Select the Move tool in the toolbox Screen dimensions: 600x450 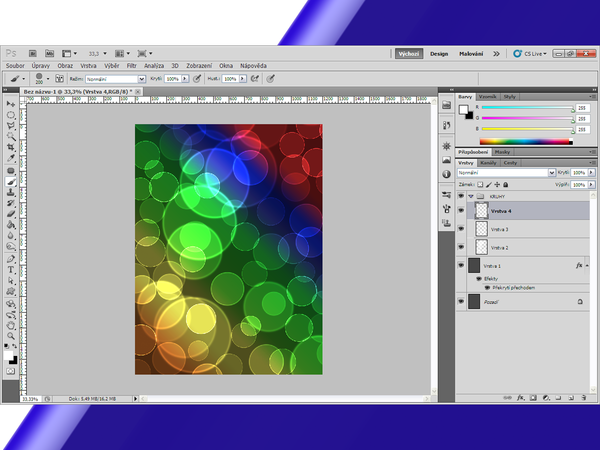pyautogui.click(x=11, y=103)
